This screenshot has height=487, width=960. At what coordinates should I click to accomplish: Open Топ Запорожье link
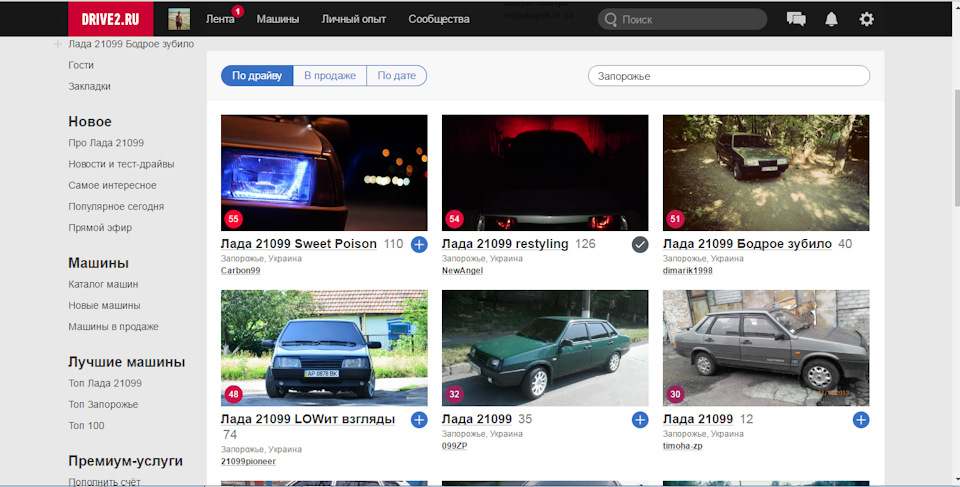click(x=103, y=404)
